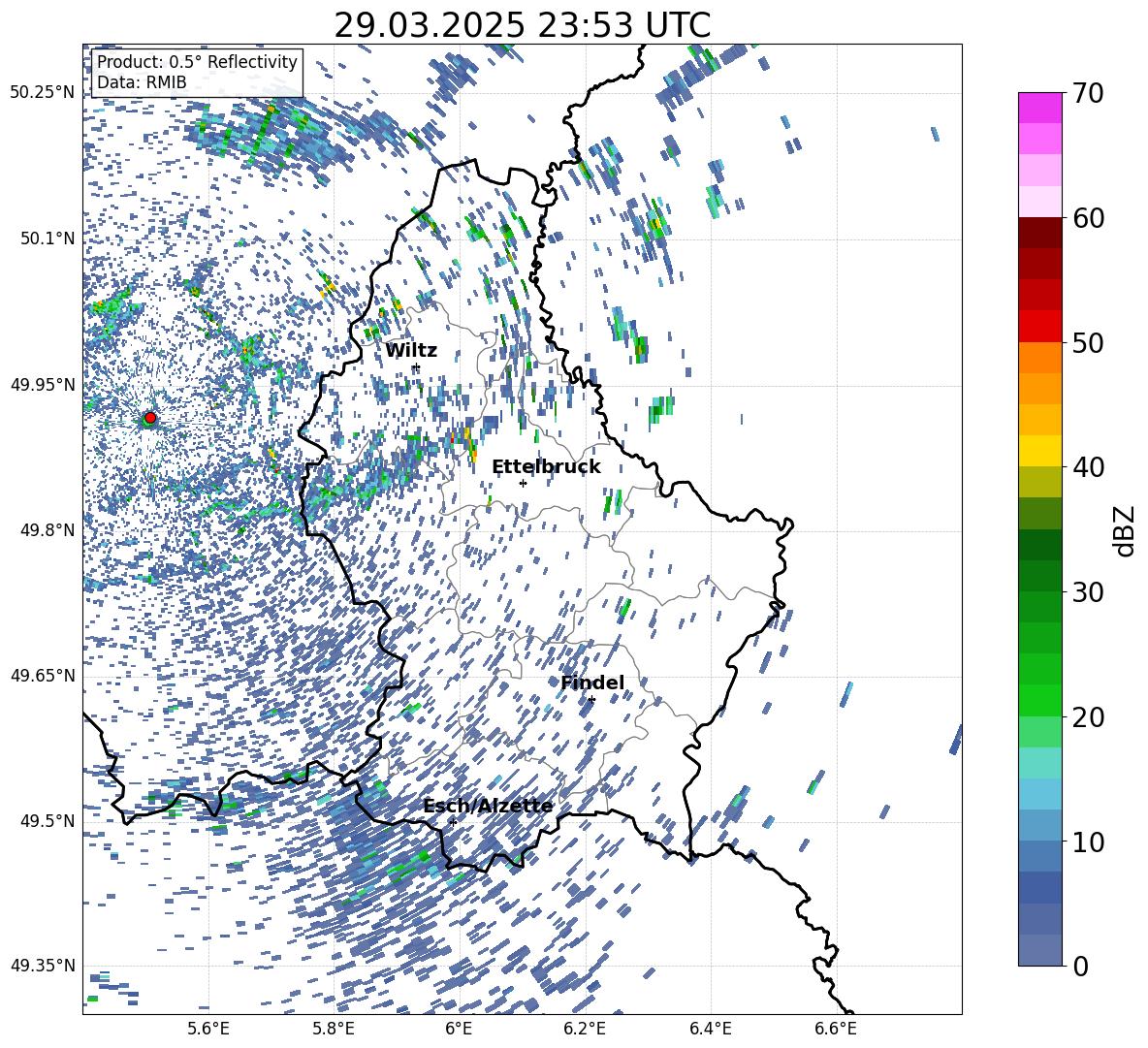Click the 6.4°E longitude label
Screen dimensions: 1148x1048
tap(710, 1029)
